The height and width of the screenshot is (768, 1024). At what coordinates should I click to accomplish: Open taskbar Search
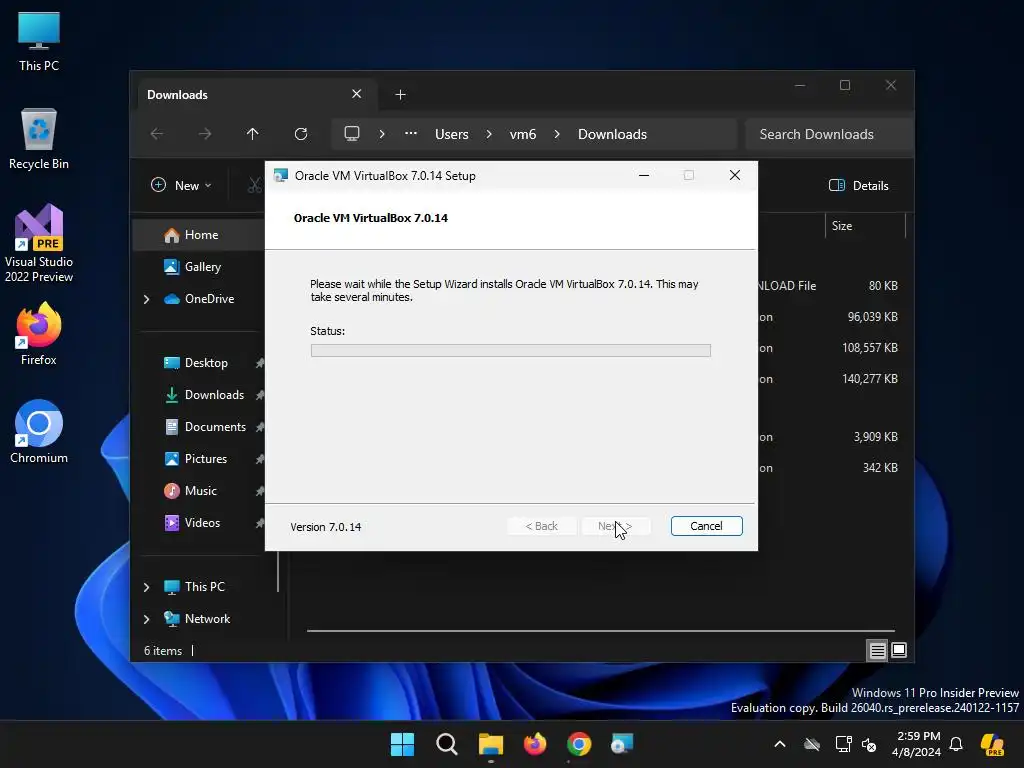tap(447, 744)
